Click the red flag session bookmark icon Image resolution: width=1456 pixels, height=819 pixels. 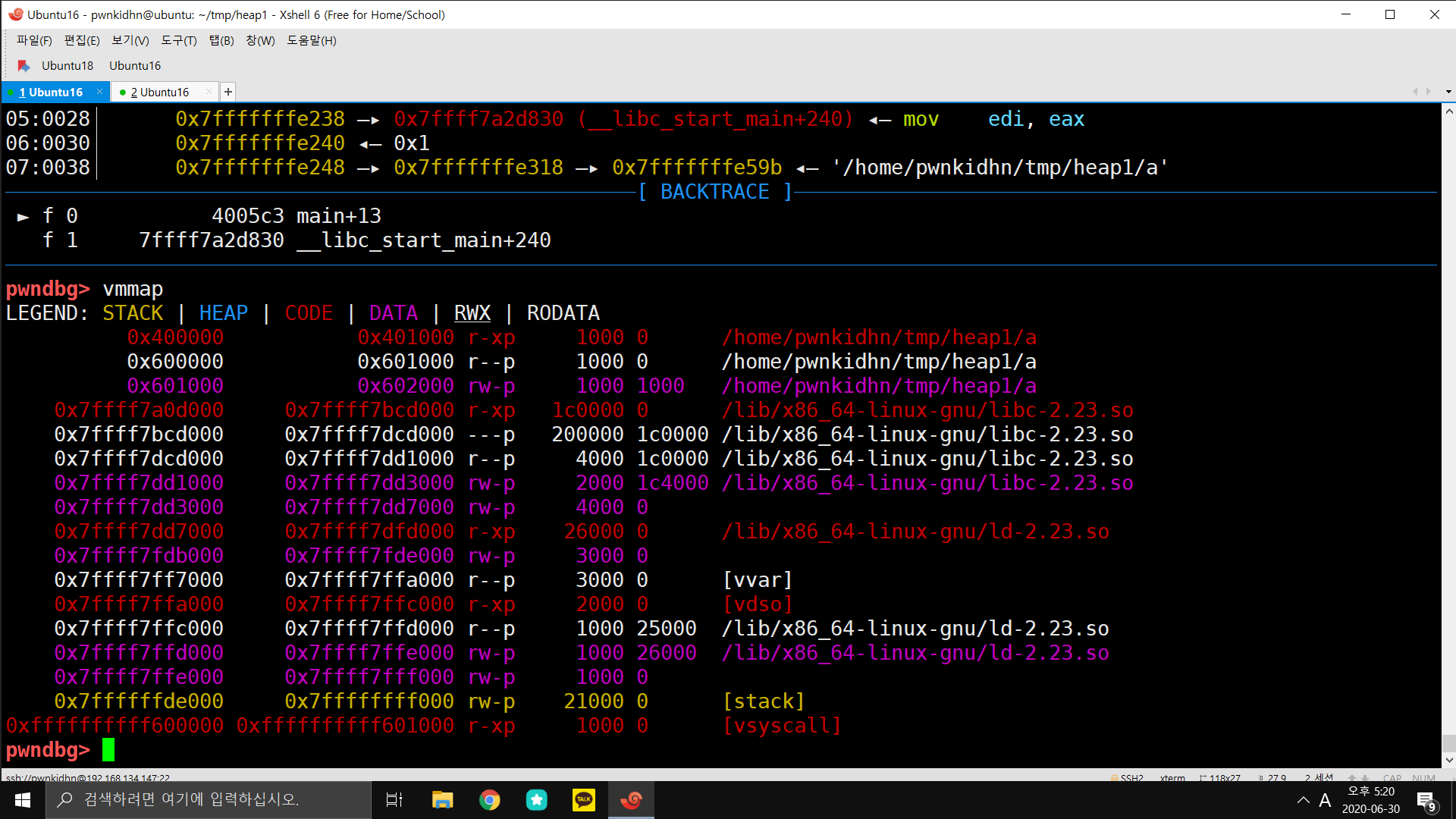tap(24, 66)
